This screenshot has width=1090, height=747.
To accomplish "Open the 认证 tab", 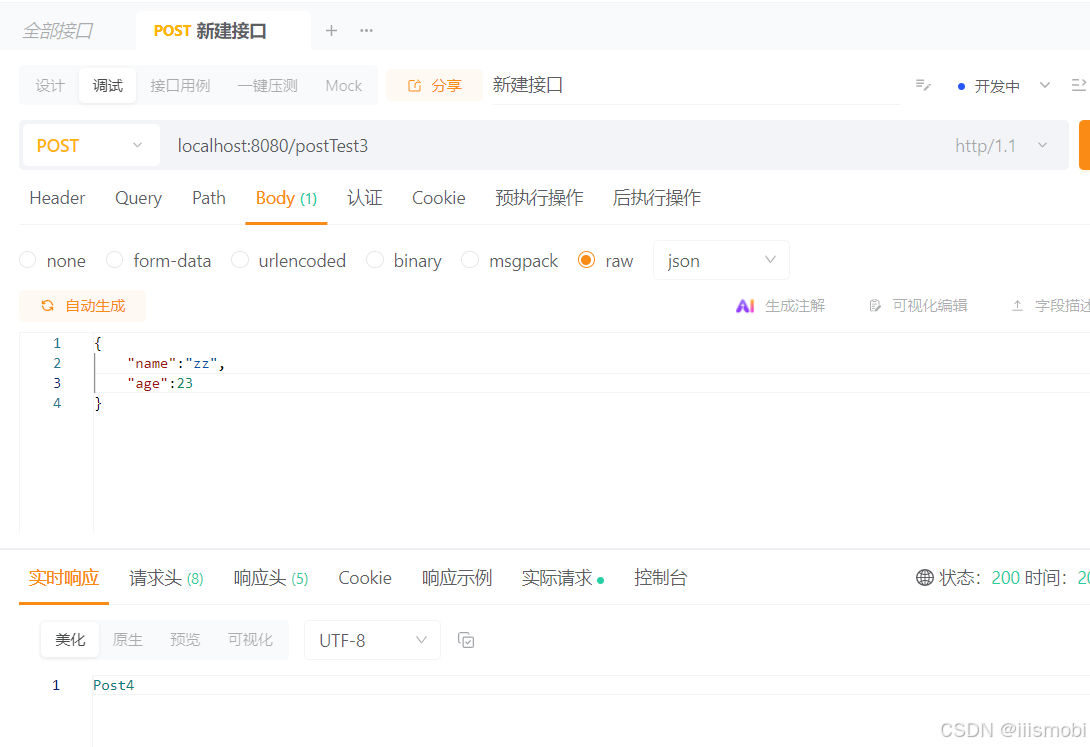I will tap(365, 198).
